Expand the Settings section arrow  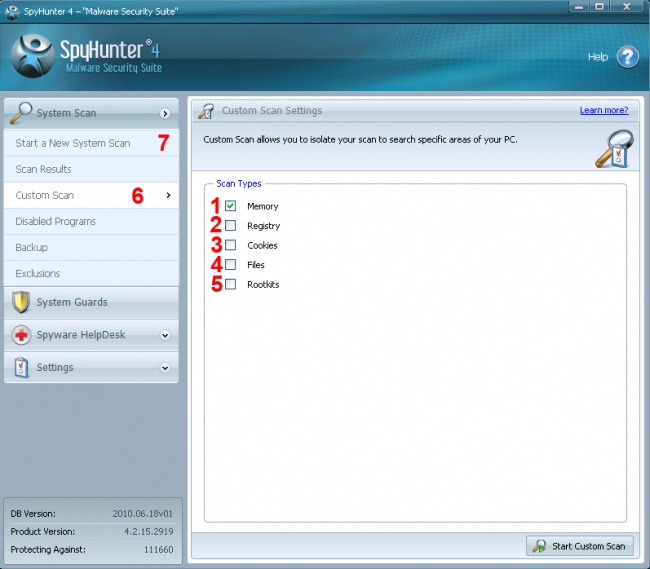(165, 368)
